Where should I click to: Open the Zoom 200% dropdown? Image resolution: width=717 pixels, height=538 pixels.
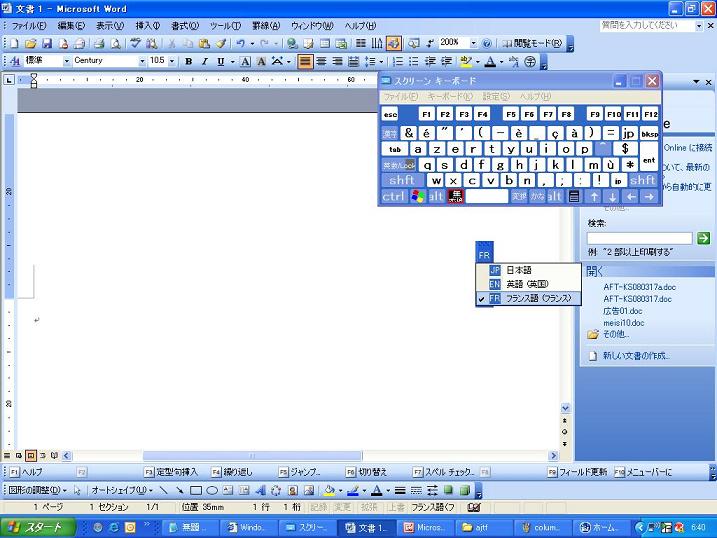pos(473,43)
